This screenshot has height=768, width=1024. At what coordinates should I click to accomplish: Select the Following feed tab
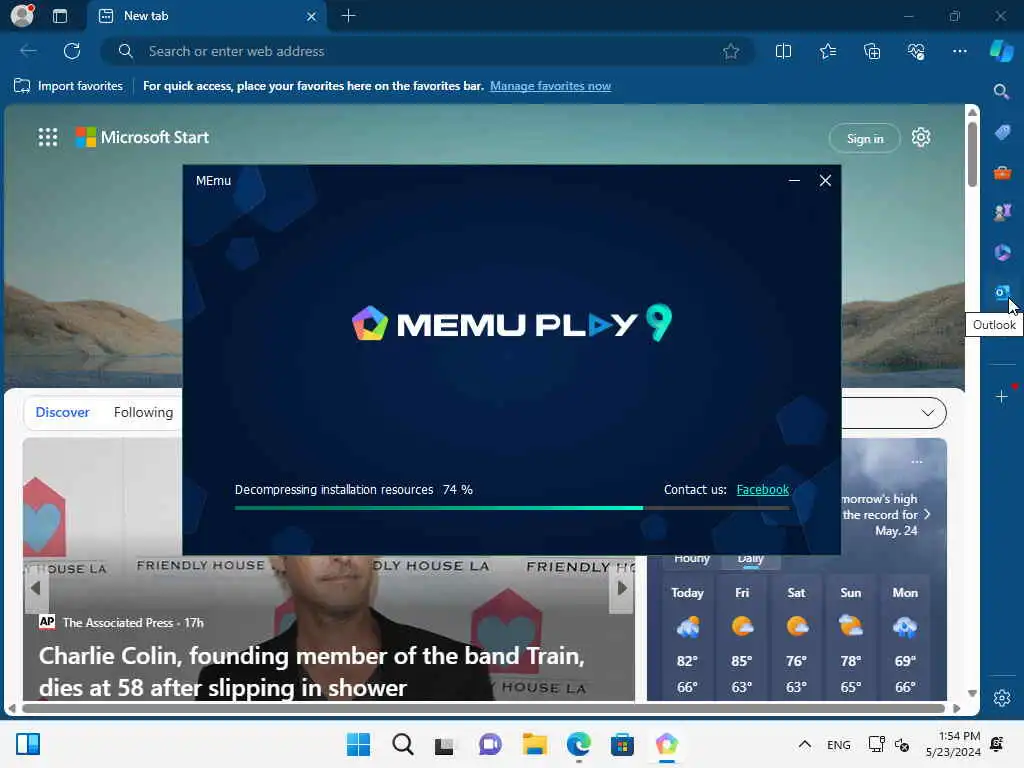(x=143, y=412)
